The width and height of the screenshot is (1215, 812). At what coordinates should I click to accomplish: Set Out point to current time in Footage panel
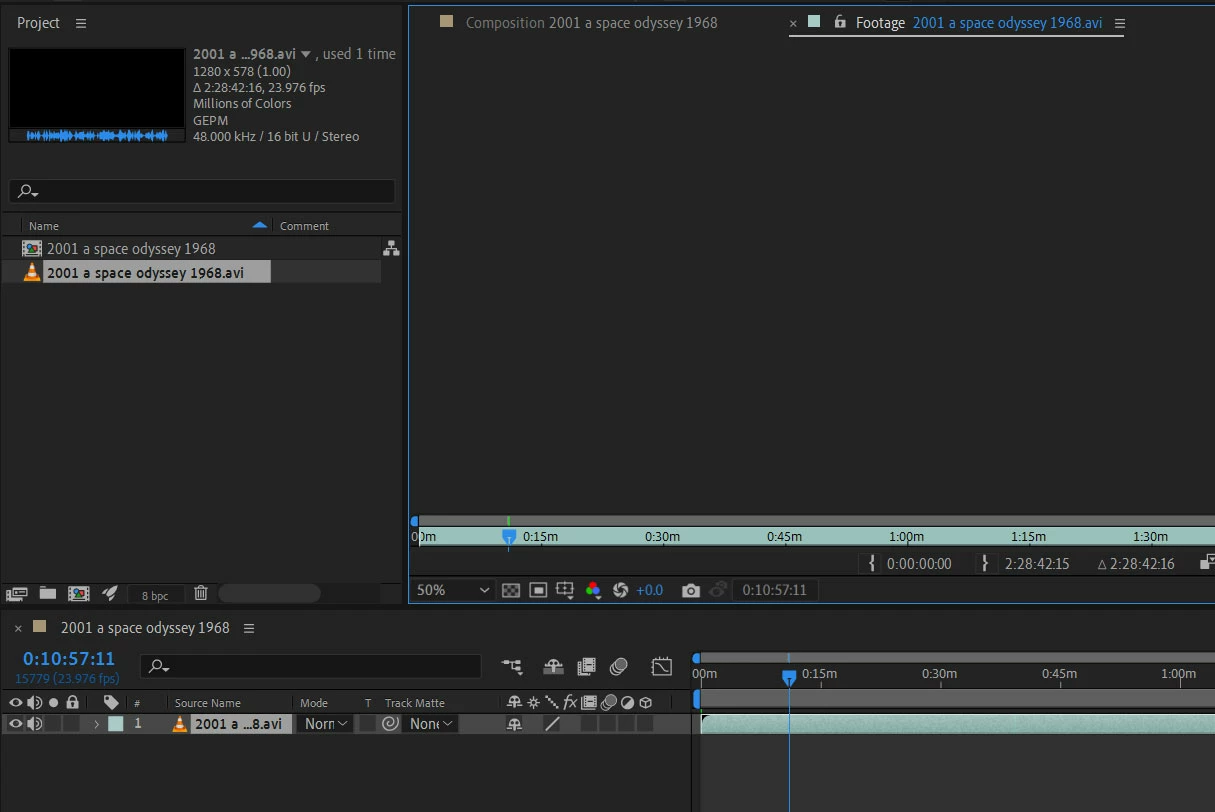[985, 563]
